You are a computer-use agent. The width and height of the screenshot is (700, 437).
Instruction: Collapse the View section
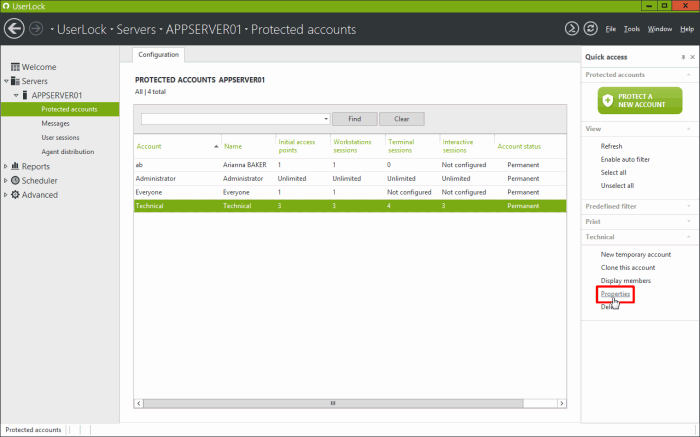click(689, 129)
